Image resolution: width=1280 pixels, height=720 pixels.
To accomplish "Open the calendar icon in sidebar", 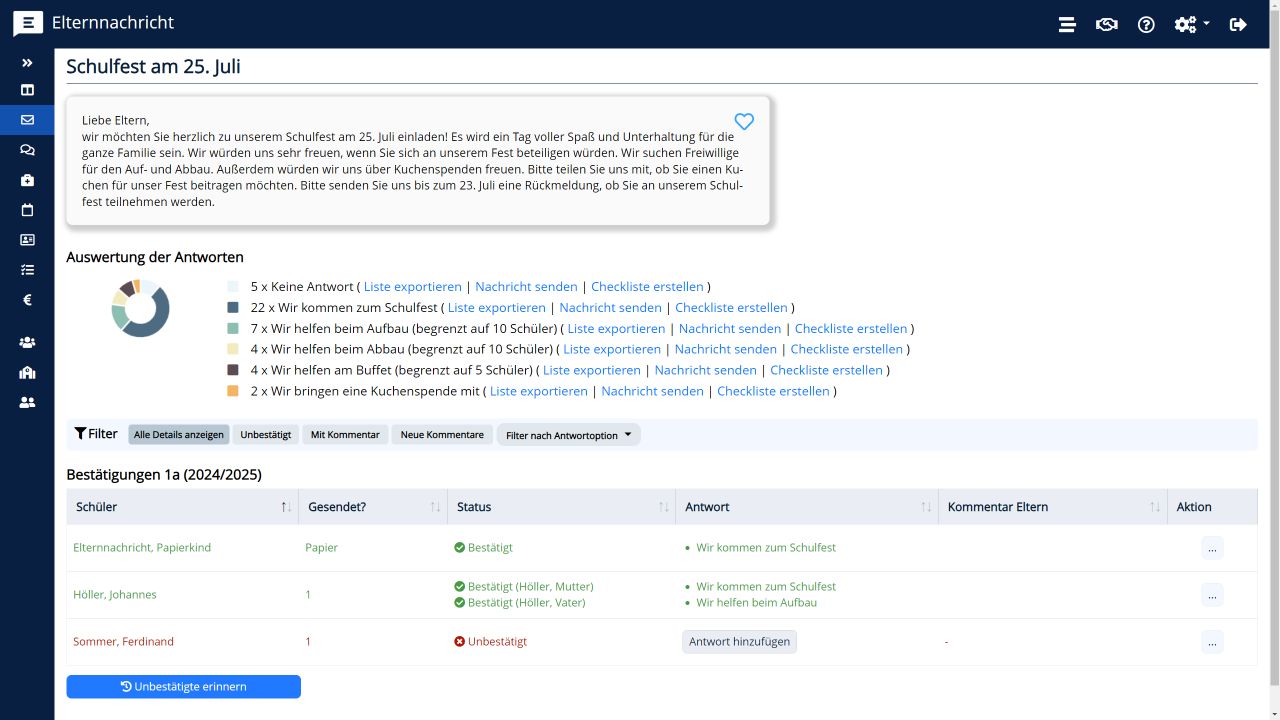I will point(27,210).
